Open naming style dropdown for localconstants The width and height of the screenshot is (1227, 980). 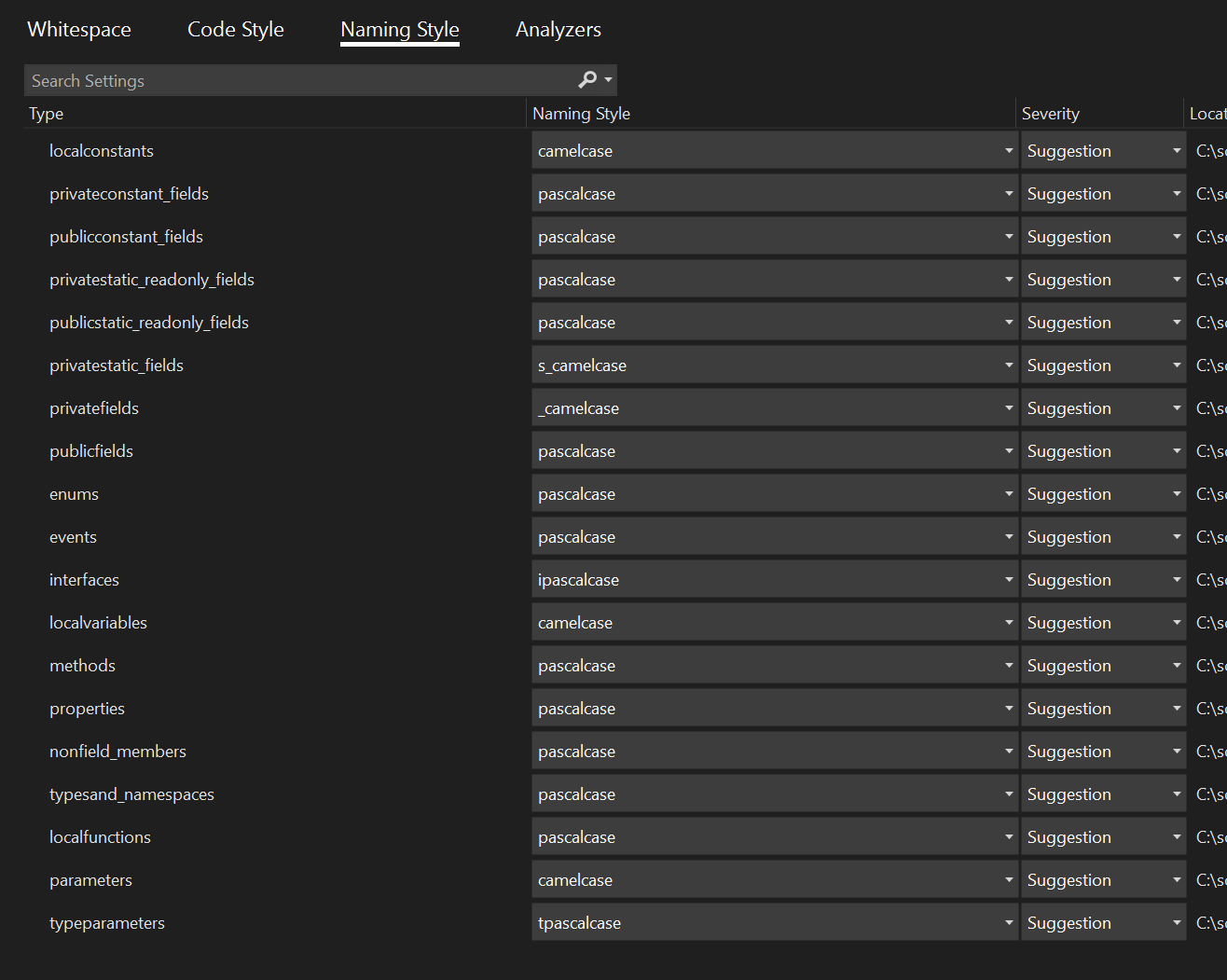click(x=774, y=151)
